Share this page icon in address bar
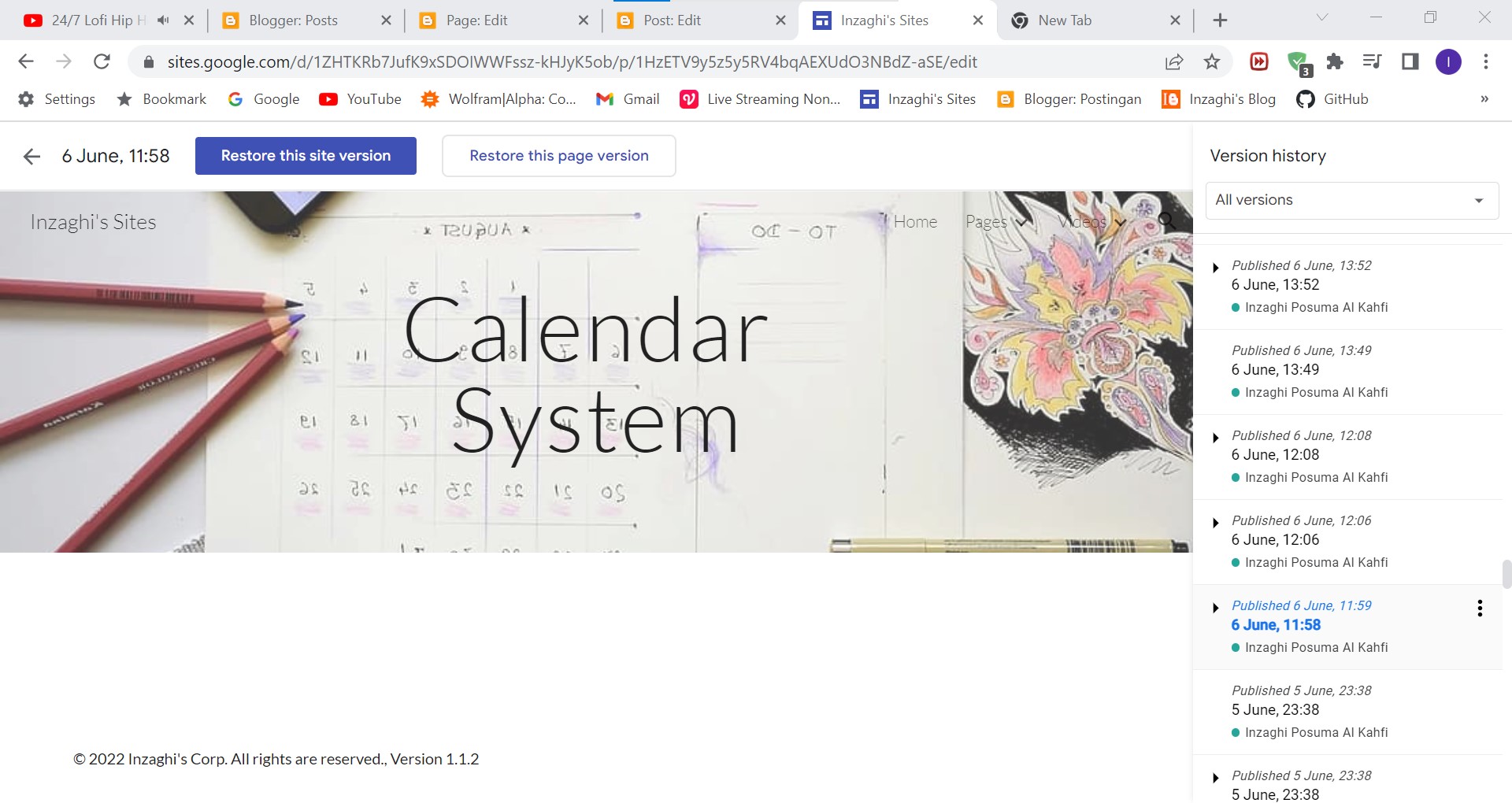 point(1174,61)
